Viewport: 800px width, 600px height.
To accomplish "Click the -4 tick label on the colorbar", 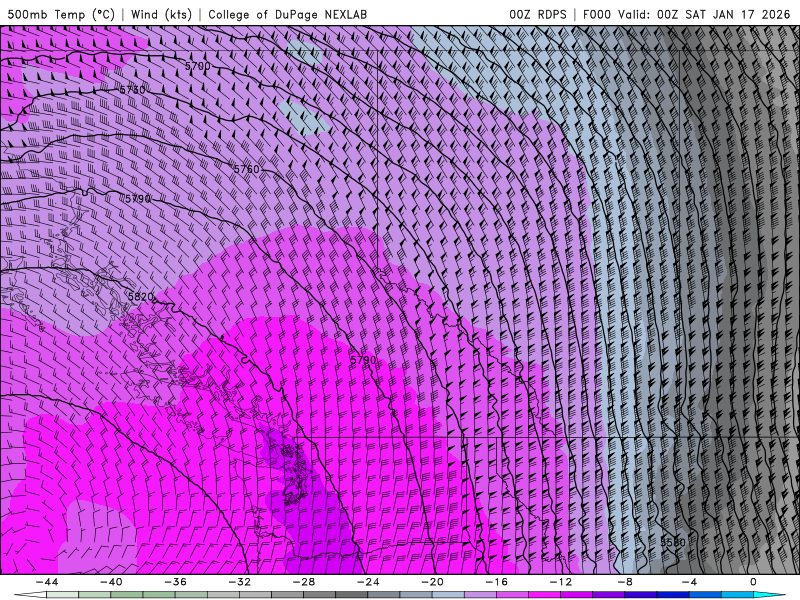I will (x=690, y=582).
